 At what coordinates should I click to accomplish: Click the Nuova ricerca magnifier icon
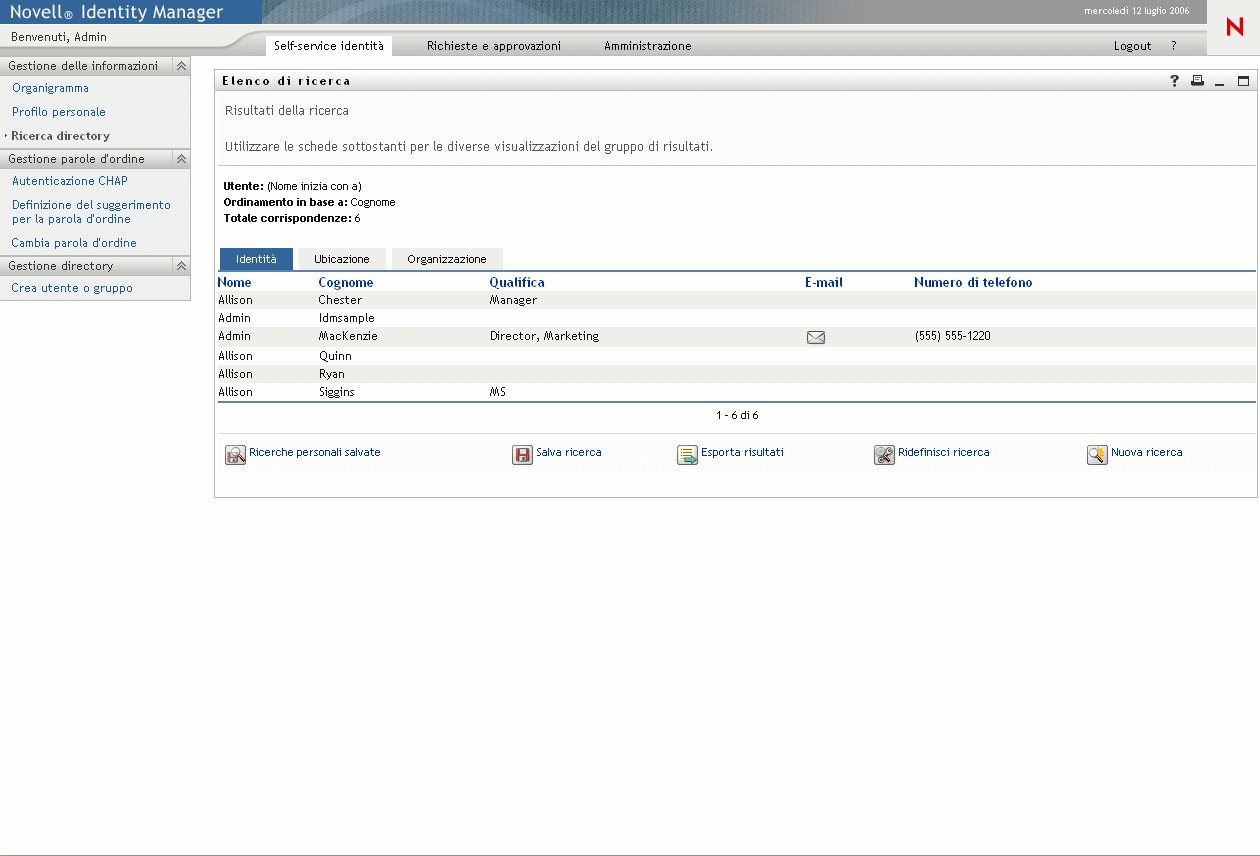point(1097,455)
